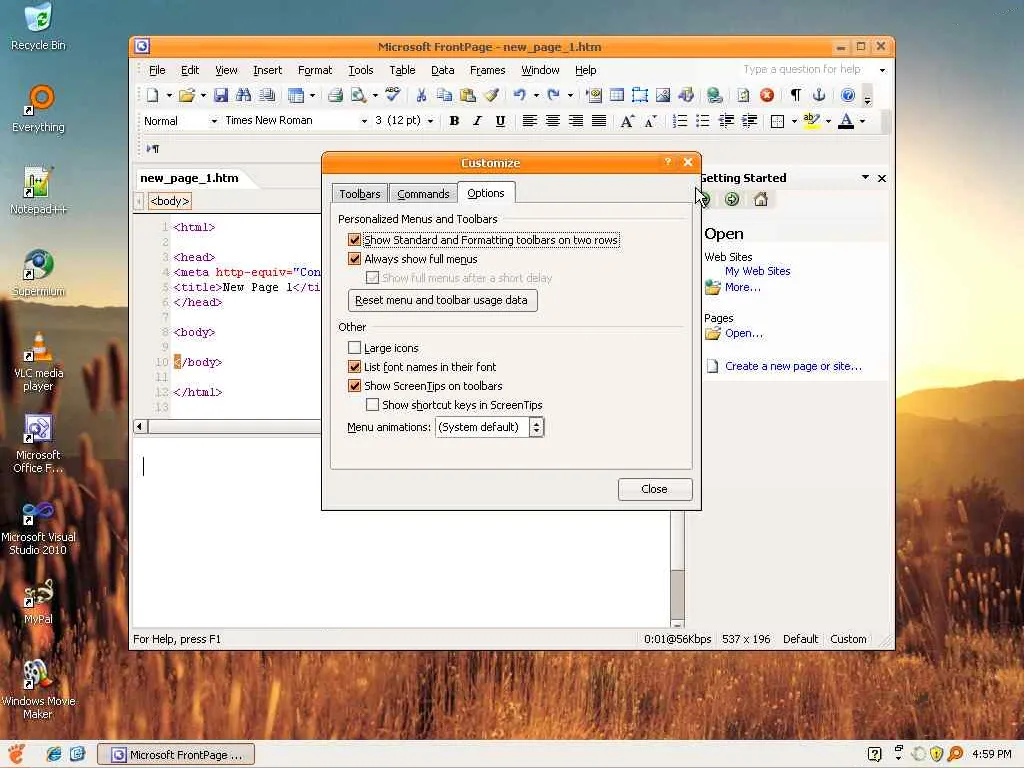
Task: Click the Home icon in Getting Started
Action: click(761, 199)
